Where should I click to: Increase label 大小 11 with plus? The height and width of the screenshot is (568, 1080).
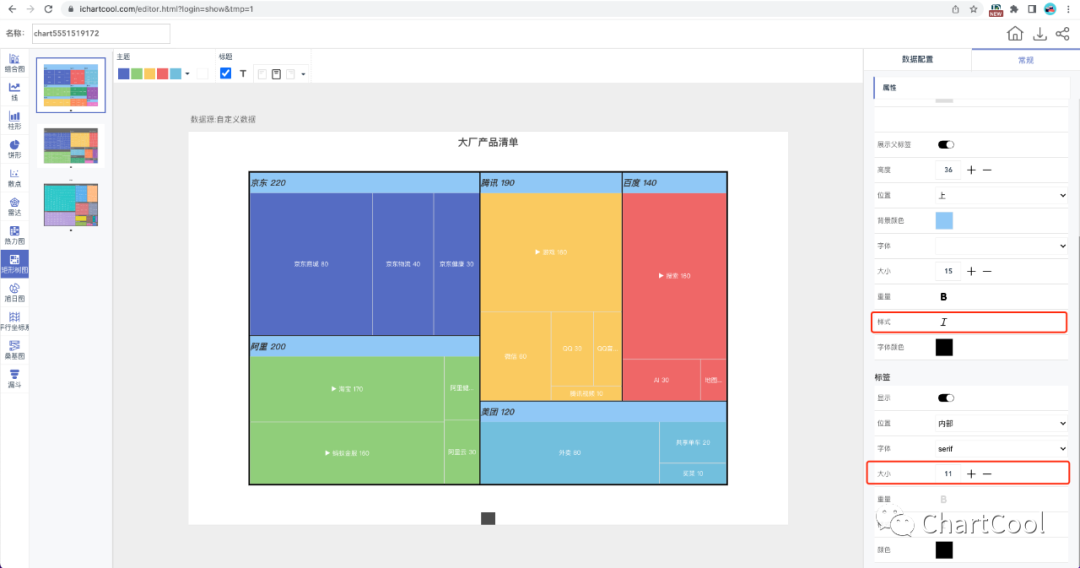coord(971,474)
